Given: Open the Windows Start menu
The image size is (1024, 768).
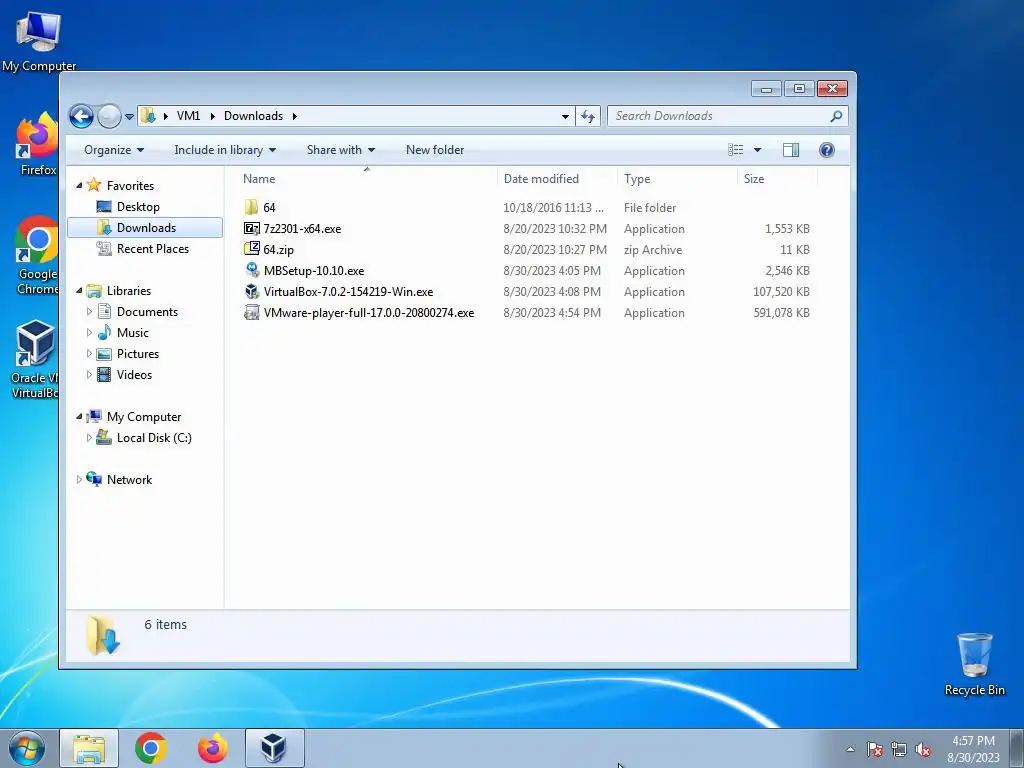Looking at the screenshot, I should [x=27, y=748].
